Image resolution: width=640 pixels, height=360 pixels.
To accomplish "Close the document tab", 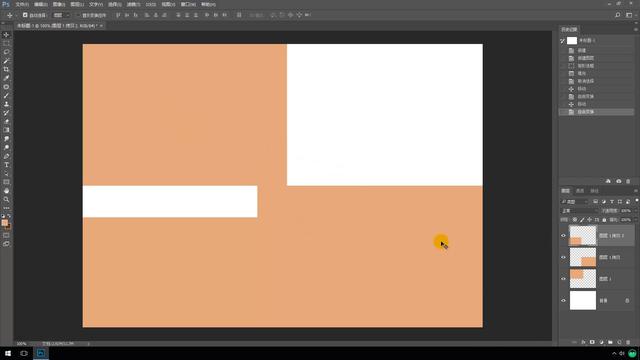I will coord(101,26).
